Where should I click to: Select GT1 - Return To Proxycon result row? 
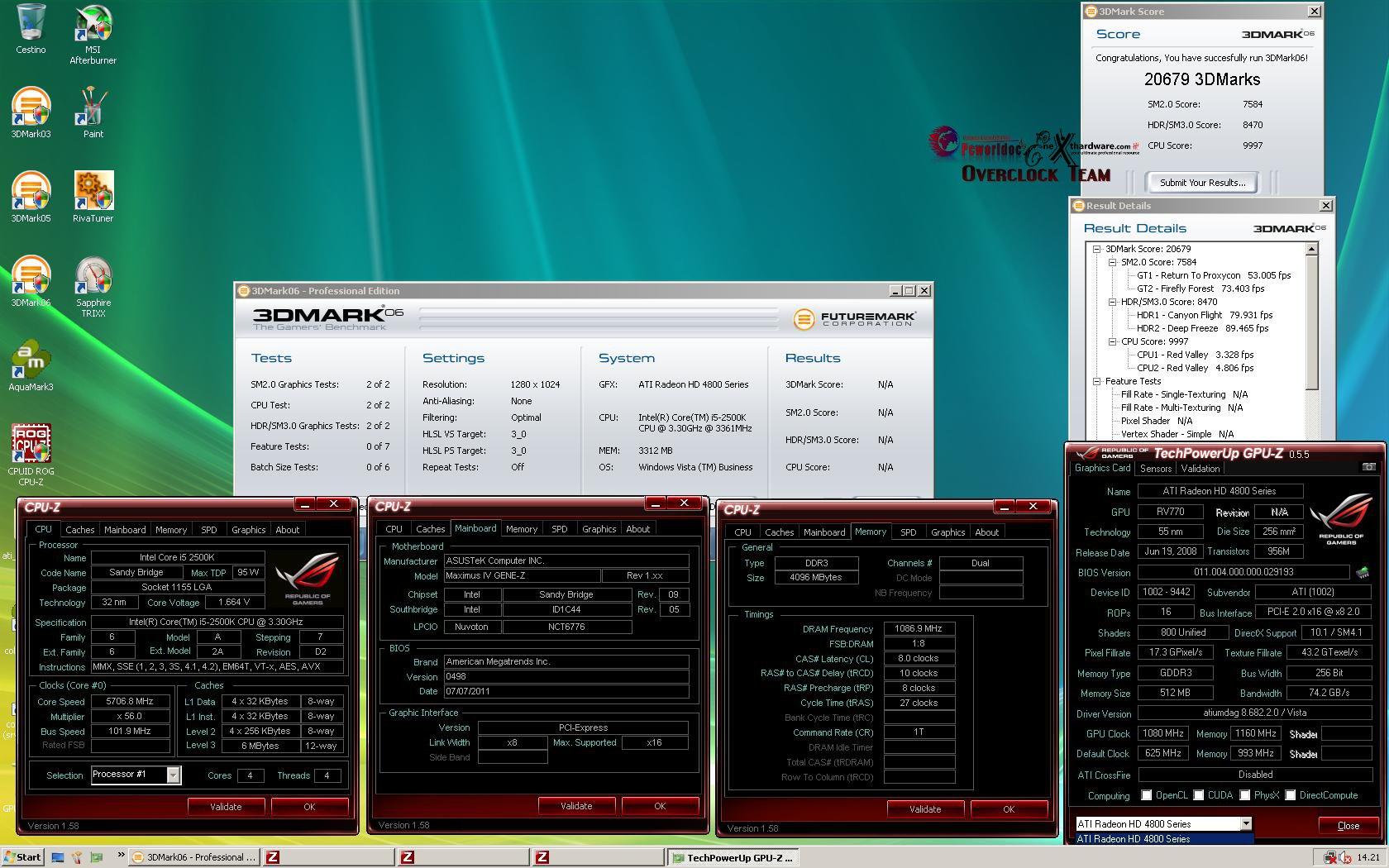pos(1213,275)
